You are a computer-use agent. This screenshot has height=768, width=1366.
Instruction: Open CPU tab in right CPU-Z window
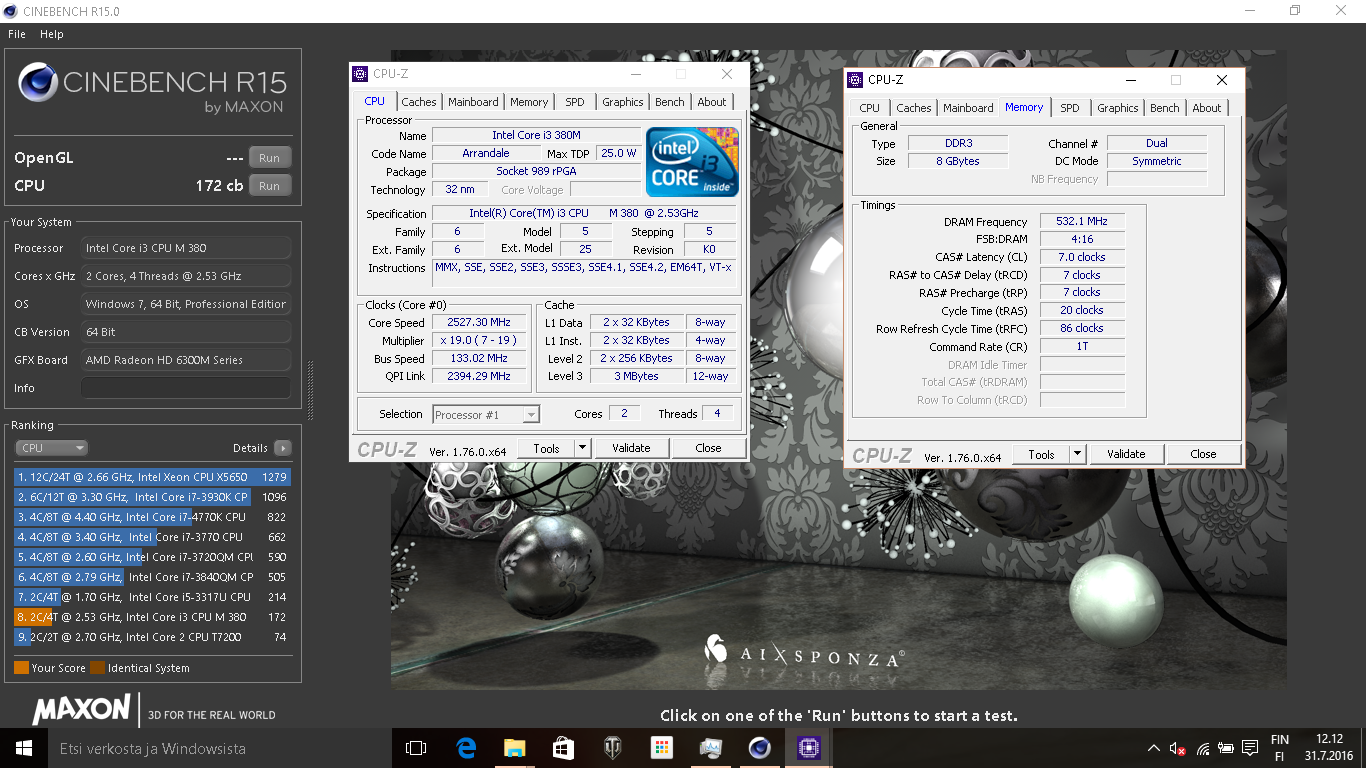870,108
